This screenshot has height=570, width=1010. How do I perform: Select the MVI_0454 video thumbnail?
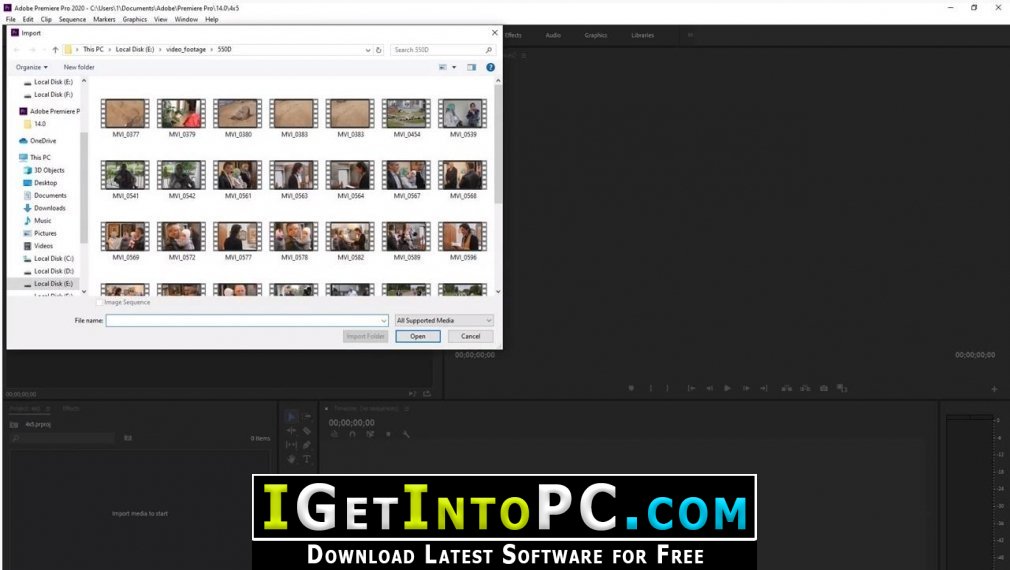[x=406, y=118]
